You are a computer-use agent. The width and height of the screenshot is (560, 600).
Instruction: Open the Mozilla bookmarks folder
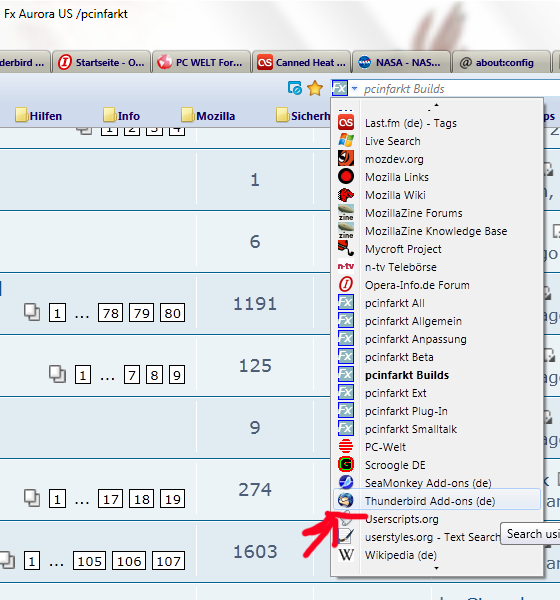point(208,115)
